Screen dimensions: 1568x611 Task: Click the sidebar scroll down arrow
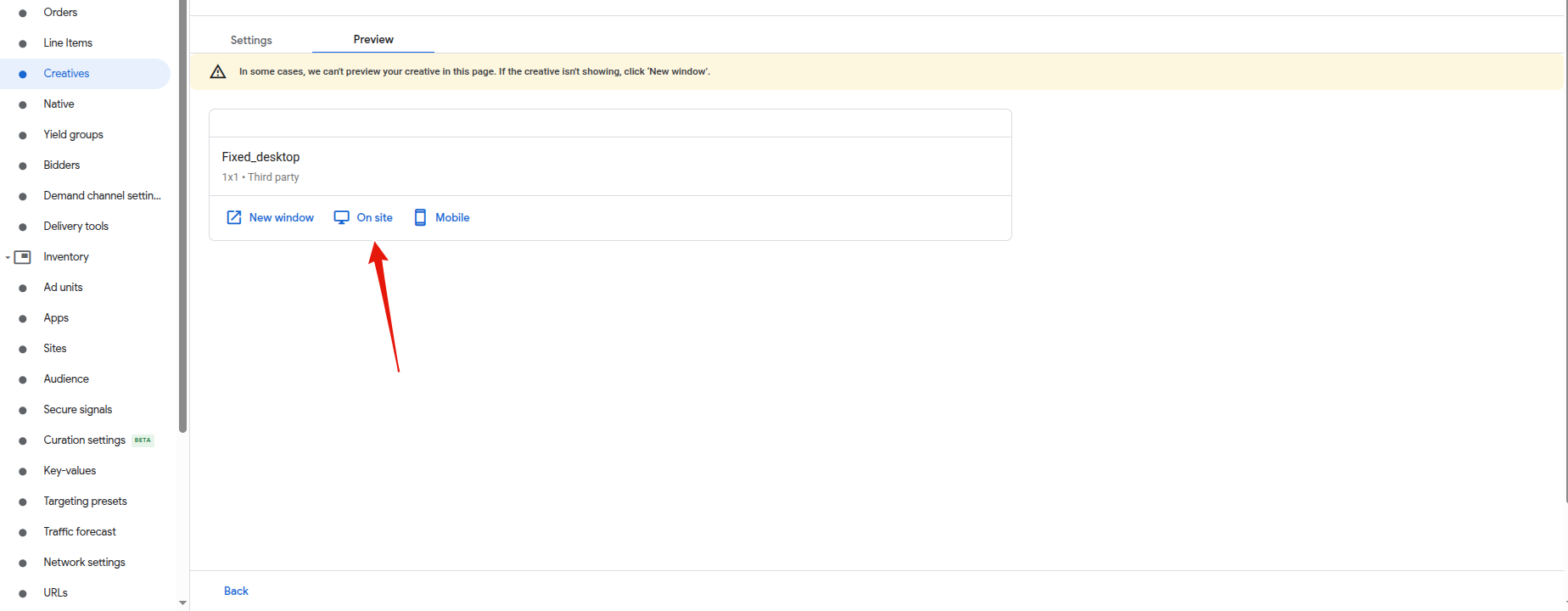pos(182,603)
